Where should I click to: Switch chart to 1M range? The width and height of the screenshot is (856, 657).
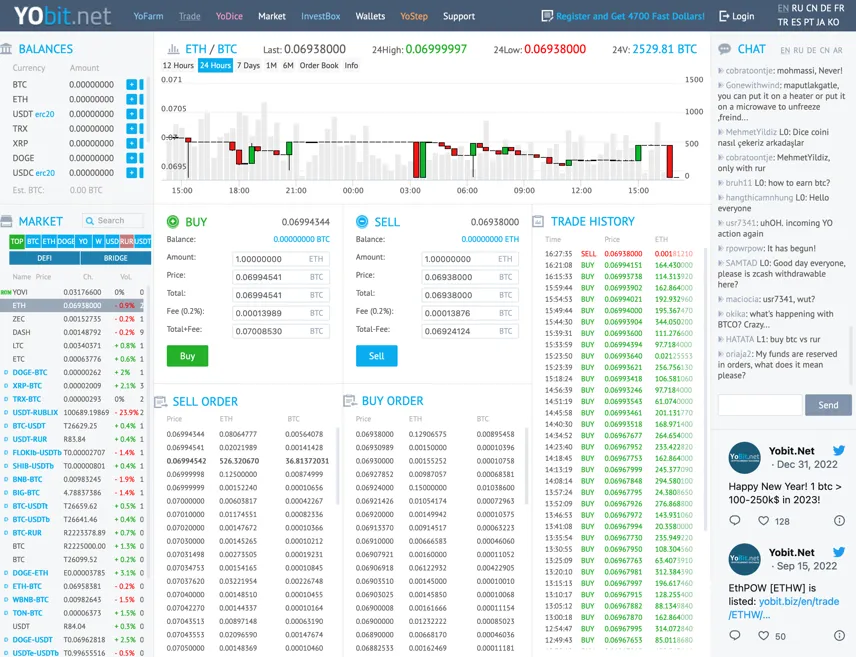click(271, 66)
